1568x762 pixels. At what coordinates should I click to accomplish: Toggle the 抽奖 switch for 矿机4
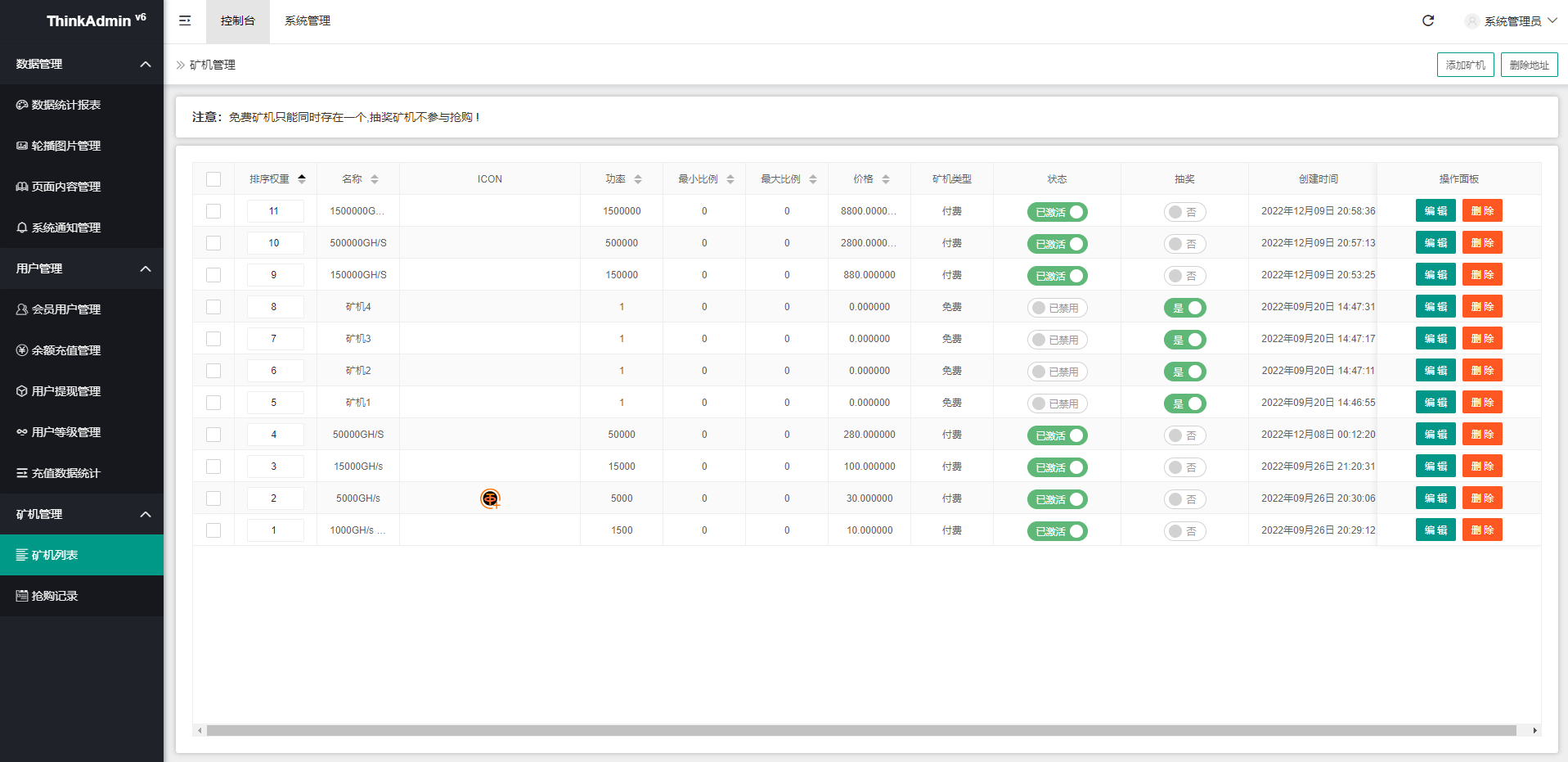click(x=1184, y=308)
